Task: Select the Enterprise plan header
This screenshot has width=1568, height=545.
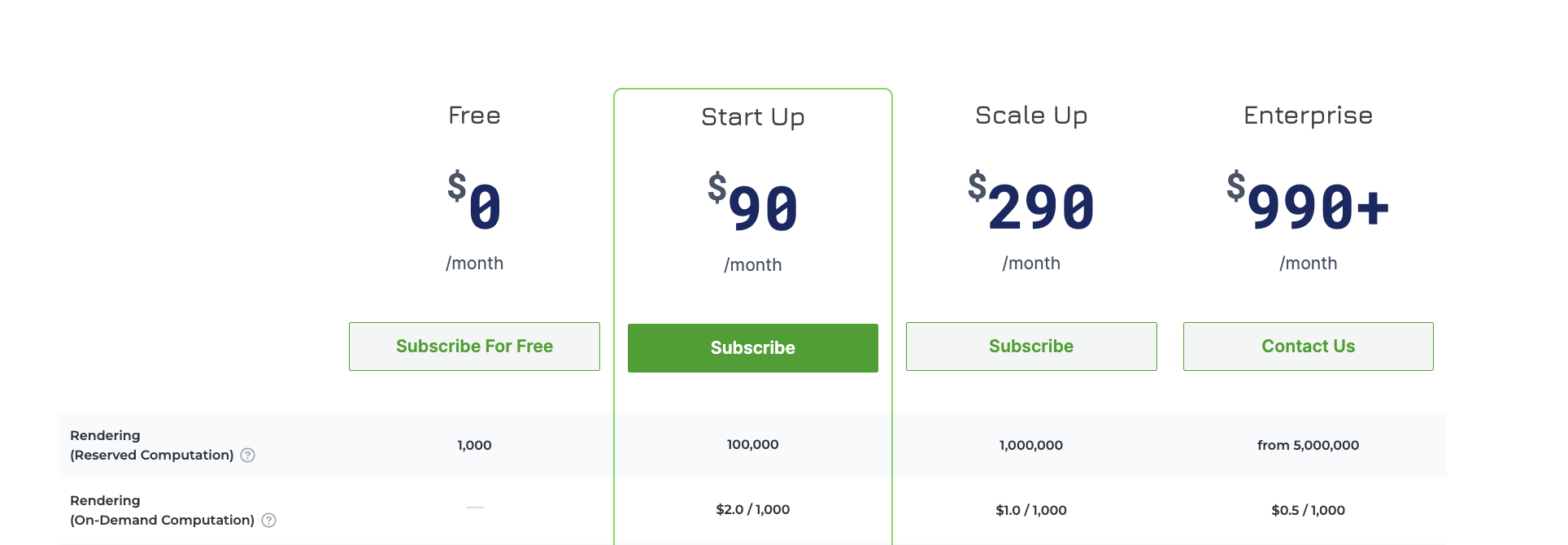Action: 1306,115
